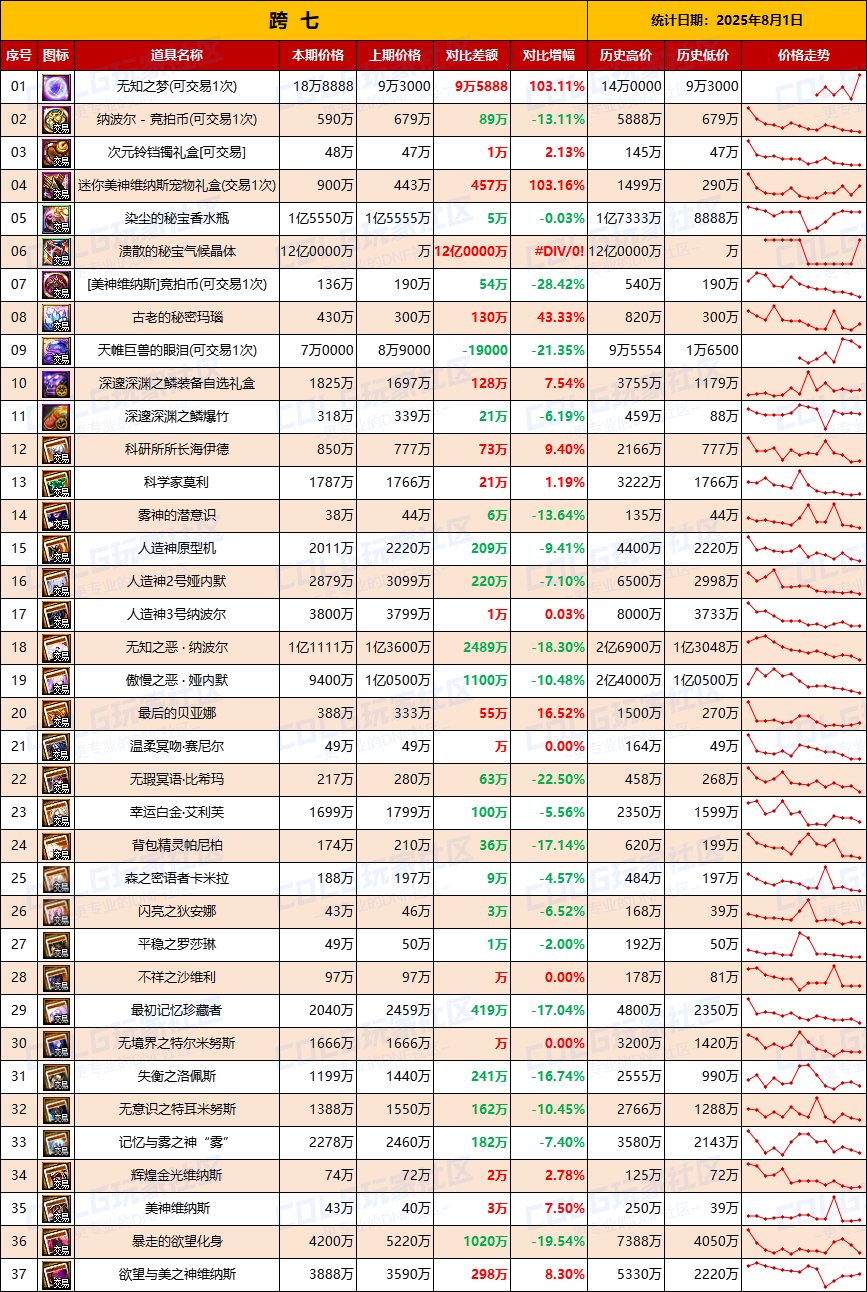This screenshot has width=867, height=1292.
Task: Click the card icon for 失衡之洛佩斯
Action: [56, 1077]
